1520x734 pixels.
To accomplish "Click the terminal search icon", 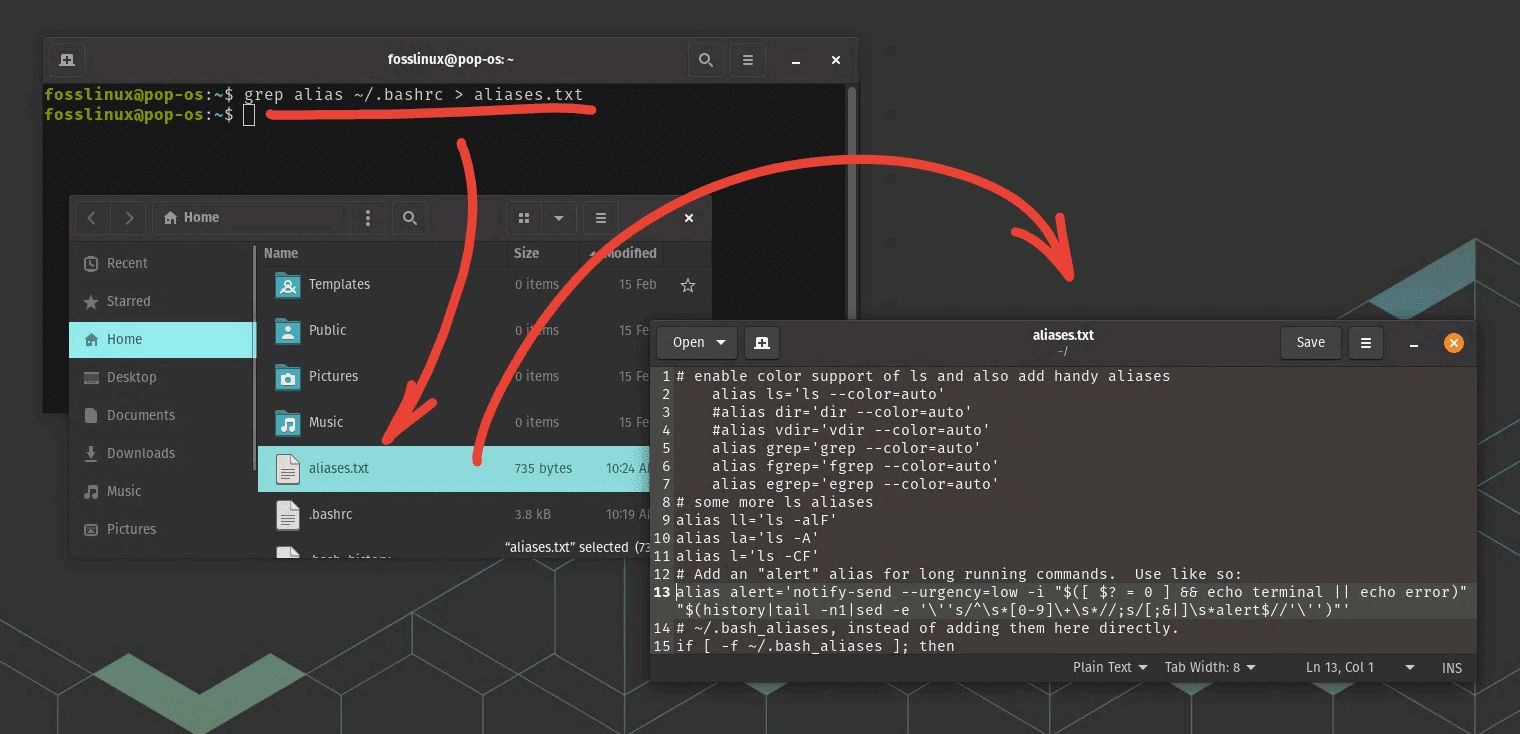I will point(706,60).
